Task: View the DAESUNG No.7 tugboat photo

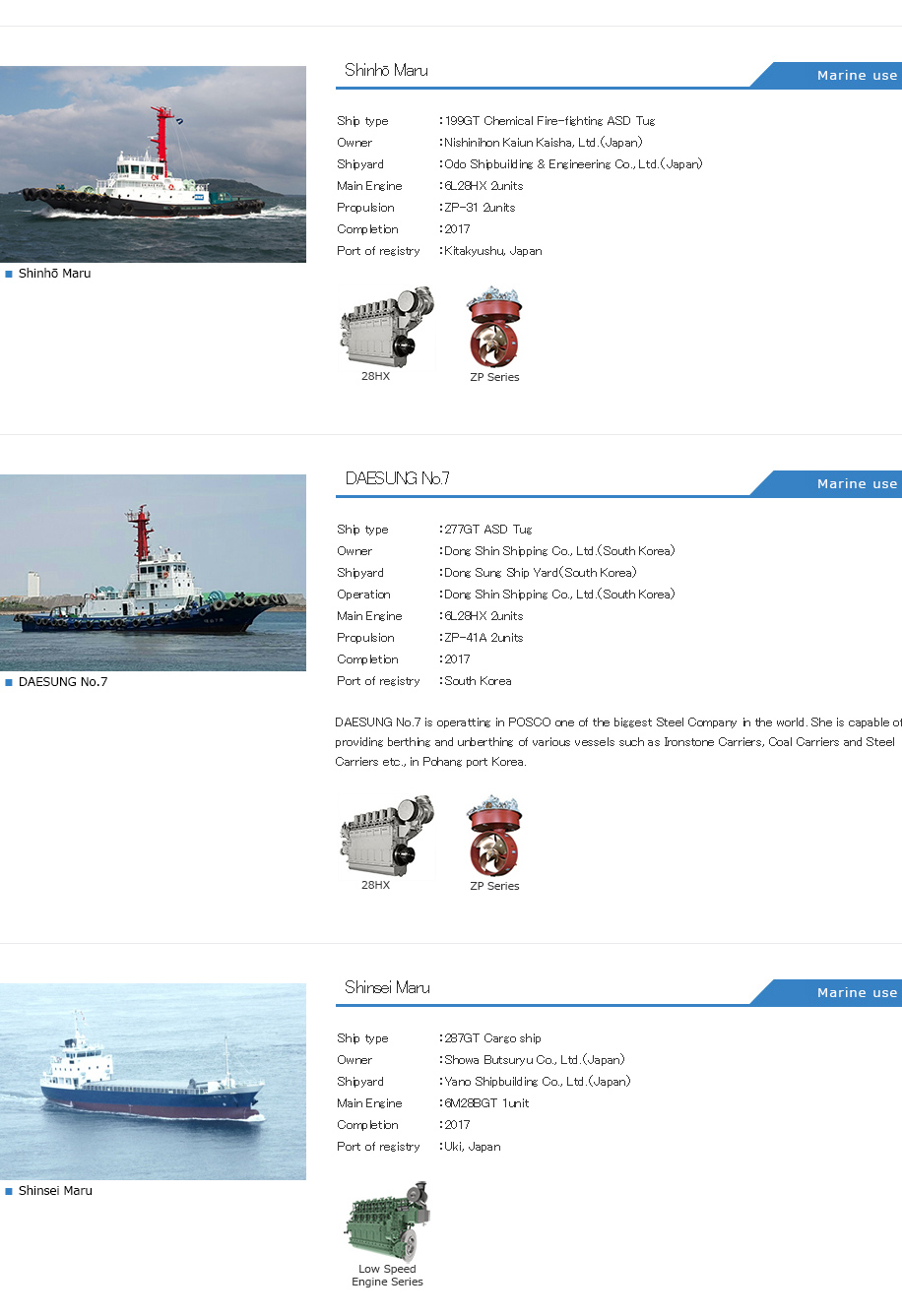Action: coord(153,573)
